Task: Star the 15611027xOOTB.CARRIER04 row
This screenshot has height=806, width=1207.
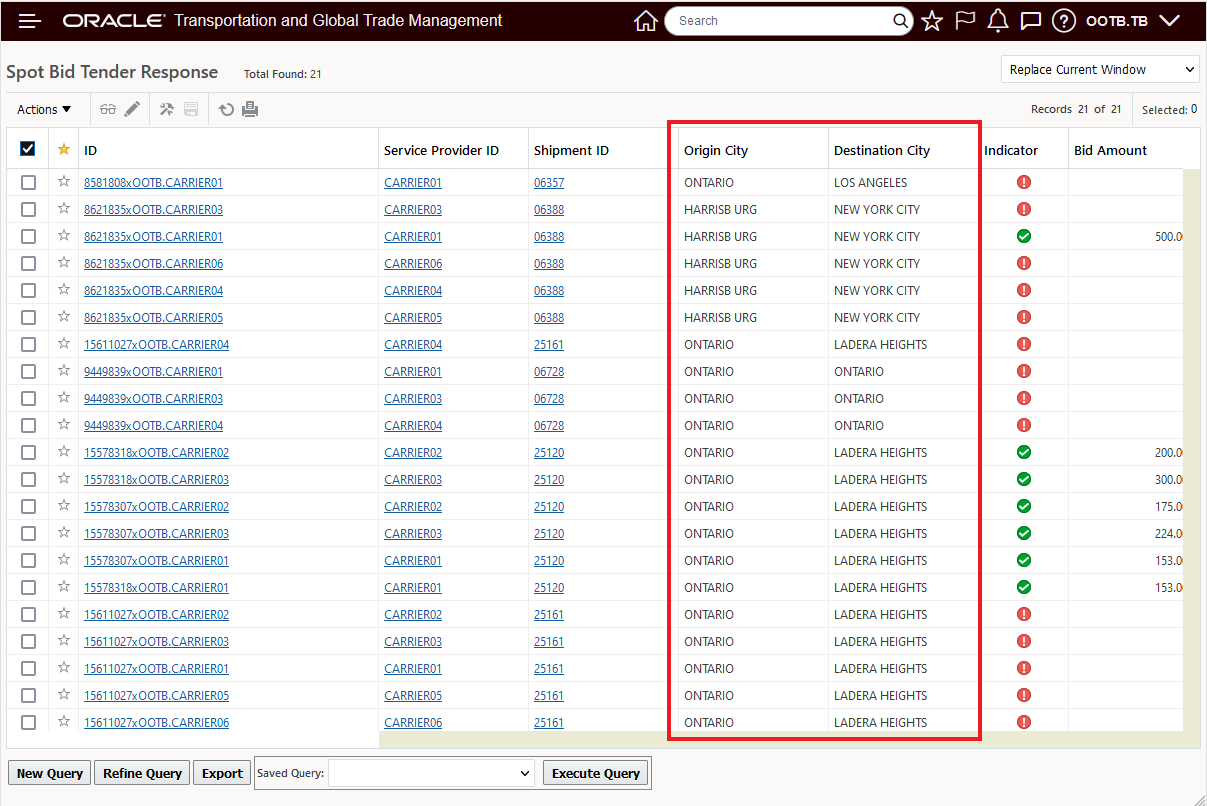Action: (x=64, y=343)
